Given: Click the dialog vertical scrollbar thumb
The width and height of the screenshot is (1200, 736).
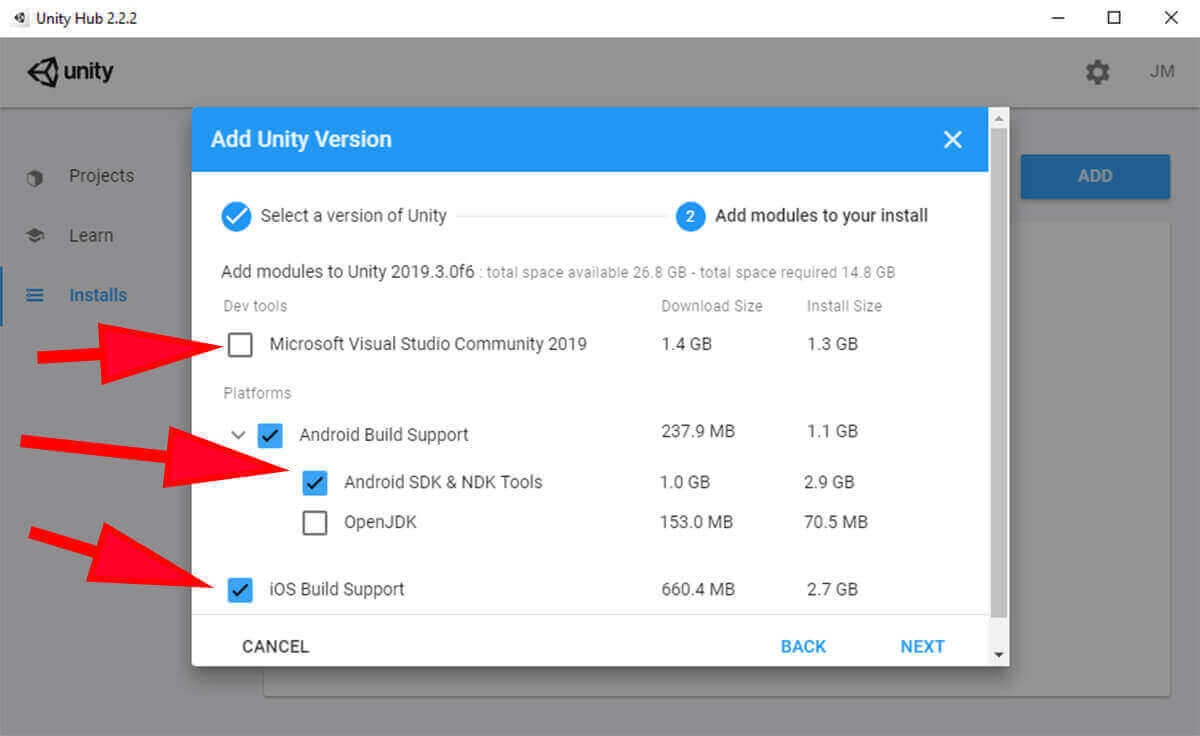Looking at the screenshot, I should [998, 372].
